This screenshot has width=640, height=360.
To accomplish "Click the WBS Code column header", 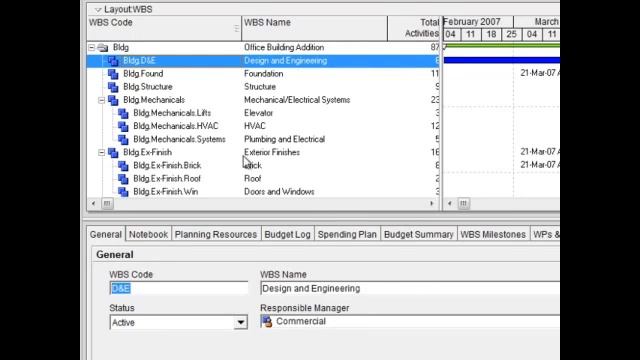I will (x=164, y=28).
